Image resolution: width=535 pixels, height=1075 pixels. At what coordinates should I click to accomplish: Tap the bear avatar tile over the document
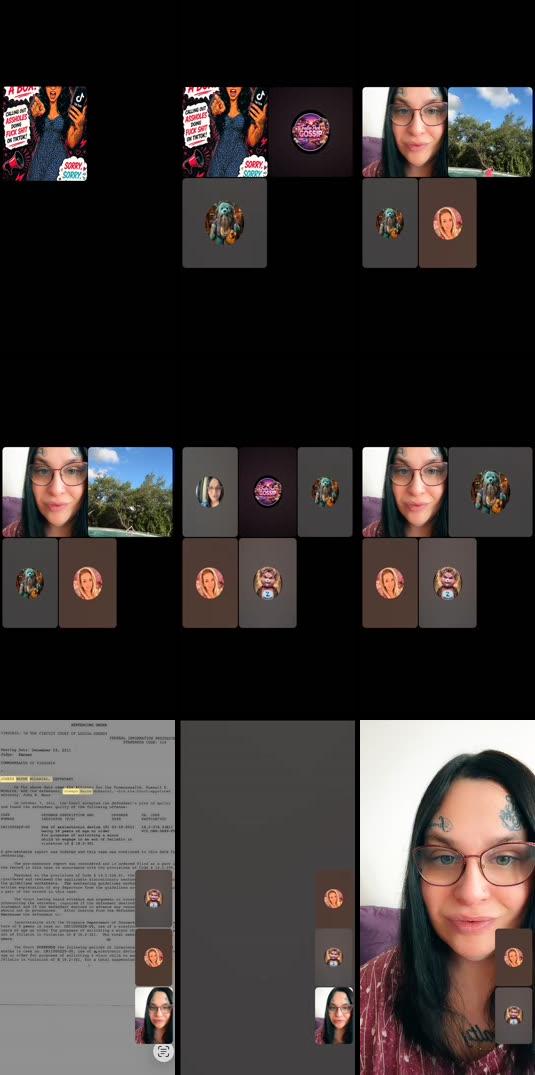[x=154, y=898]
